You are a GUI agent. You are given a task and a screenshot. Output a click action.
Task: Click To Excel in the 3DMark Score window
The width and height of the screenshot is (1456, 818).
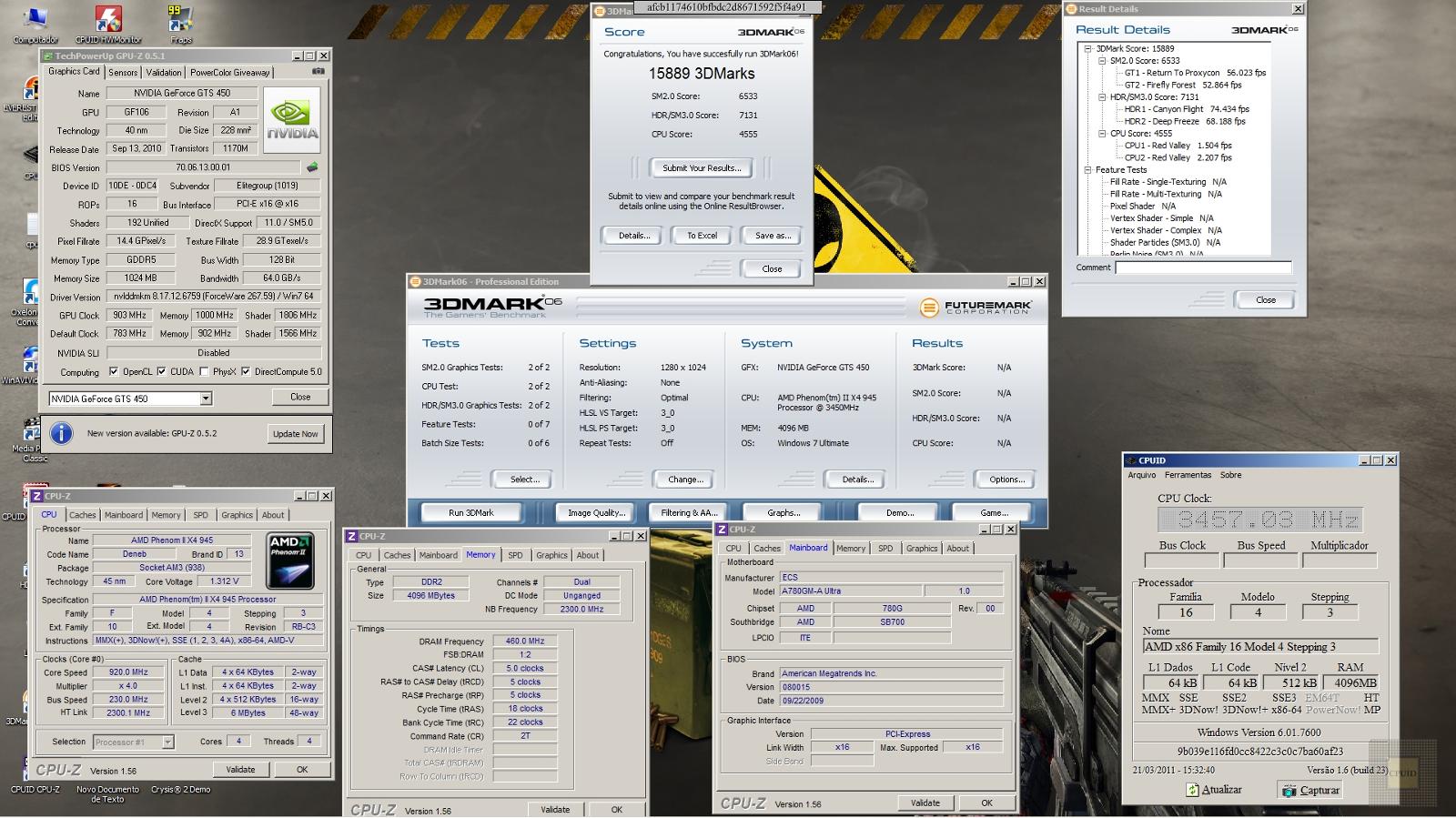pyautogui.click(x=702, y=236)
